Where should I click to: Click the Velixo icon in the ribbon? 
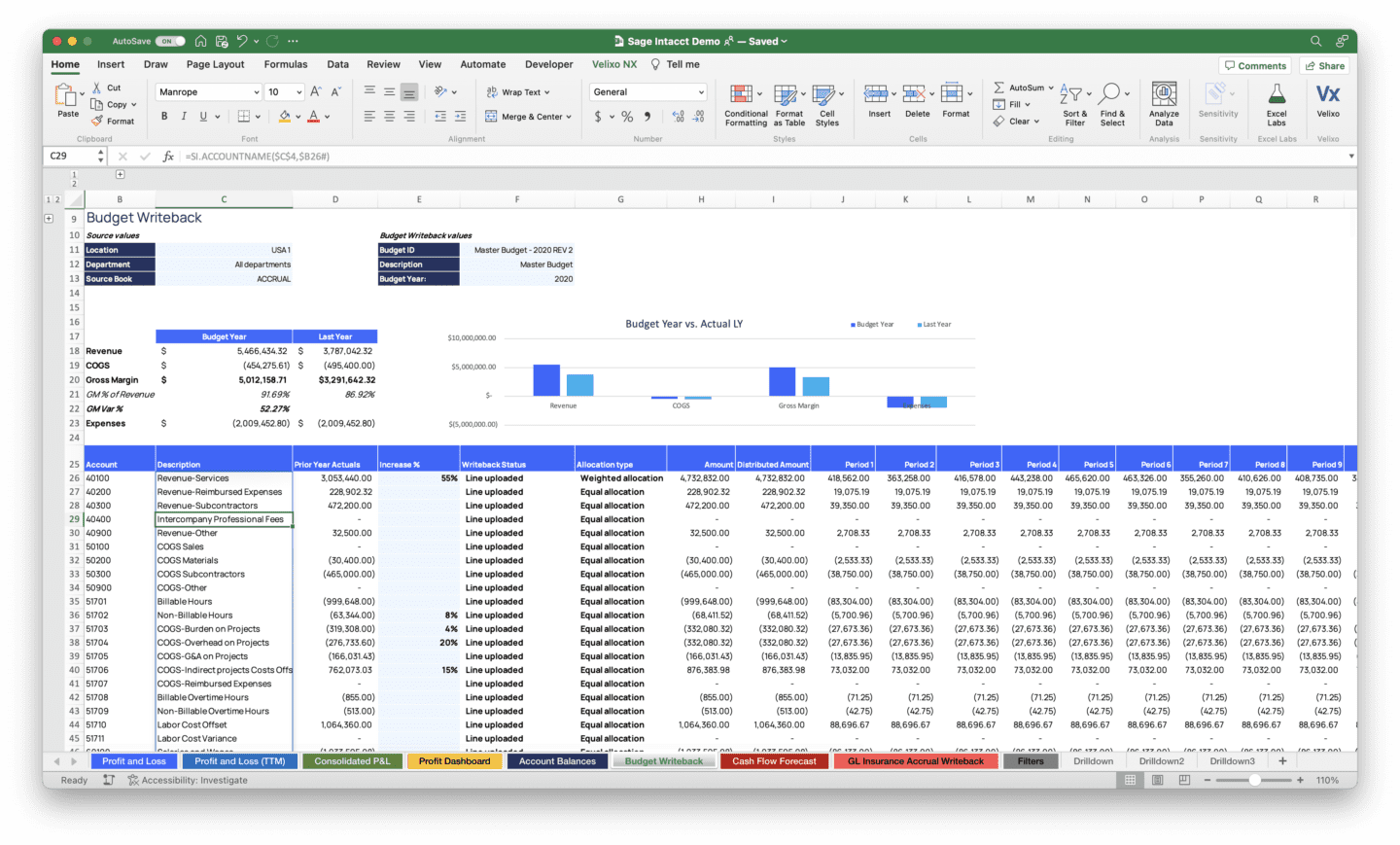(x=1328, y=100)
